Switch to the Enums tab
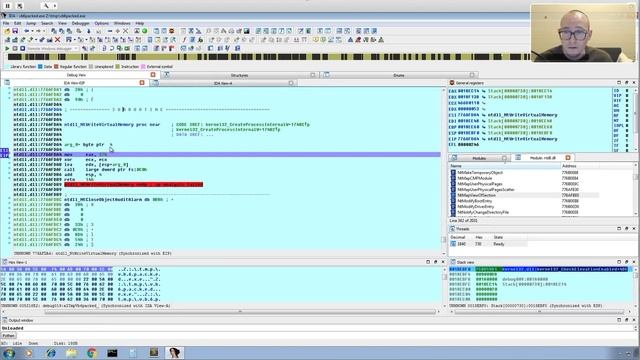The width and height of the screenshot is (640, 360). (398, 75)
